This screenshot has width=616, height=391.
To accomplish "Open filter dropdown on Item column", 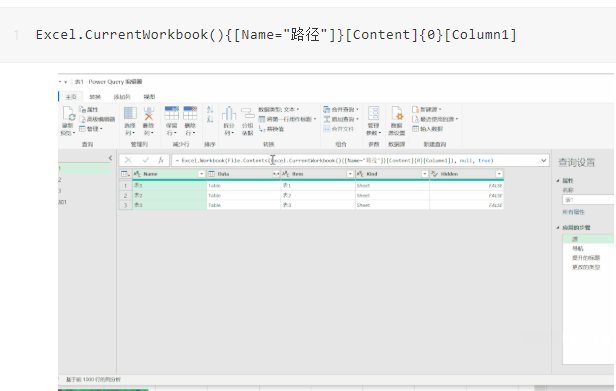I will click(350, 174).
